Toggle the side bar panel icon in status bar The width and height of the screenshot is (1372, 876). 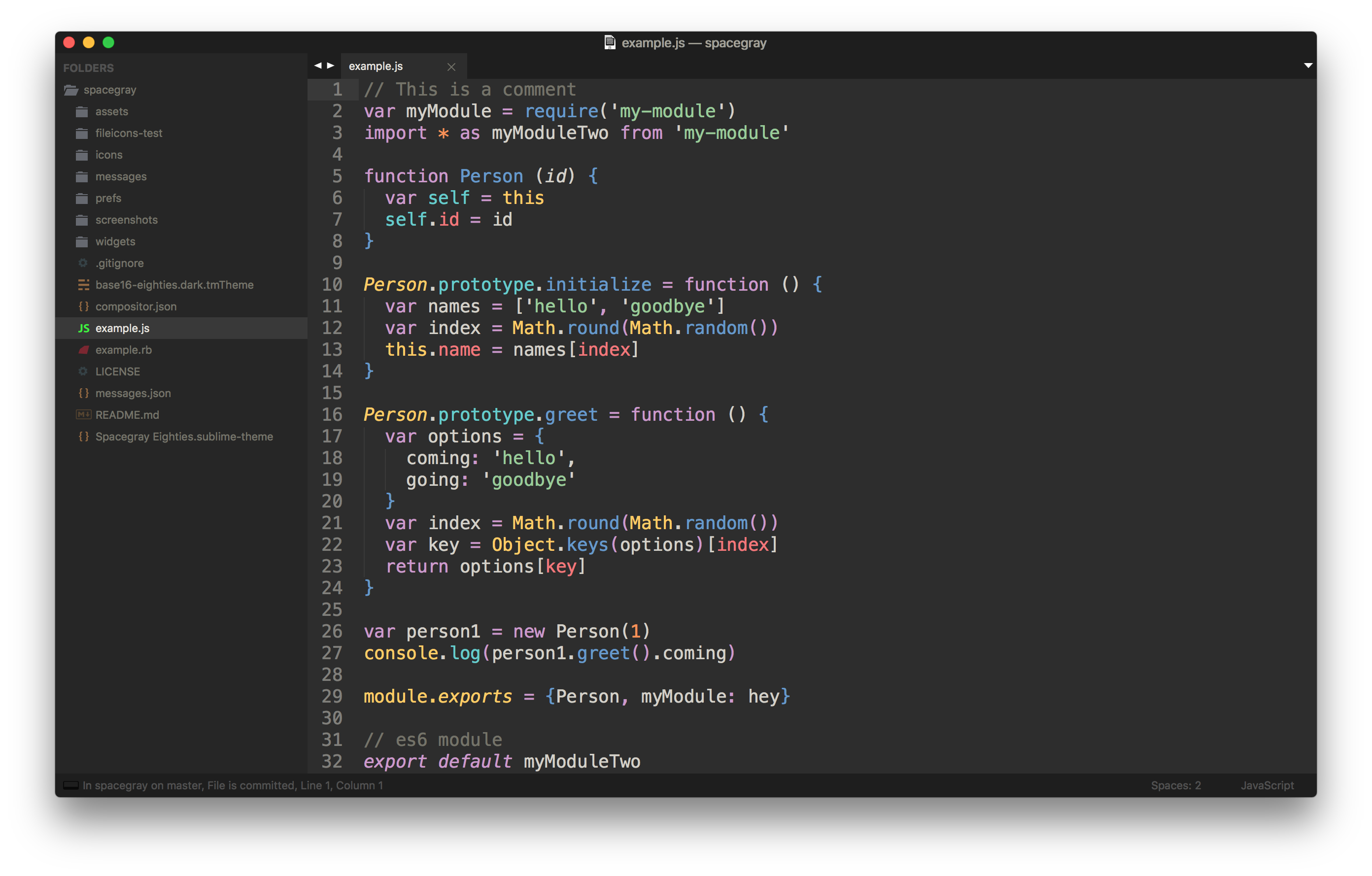coord(70,785)
